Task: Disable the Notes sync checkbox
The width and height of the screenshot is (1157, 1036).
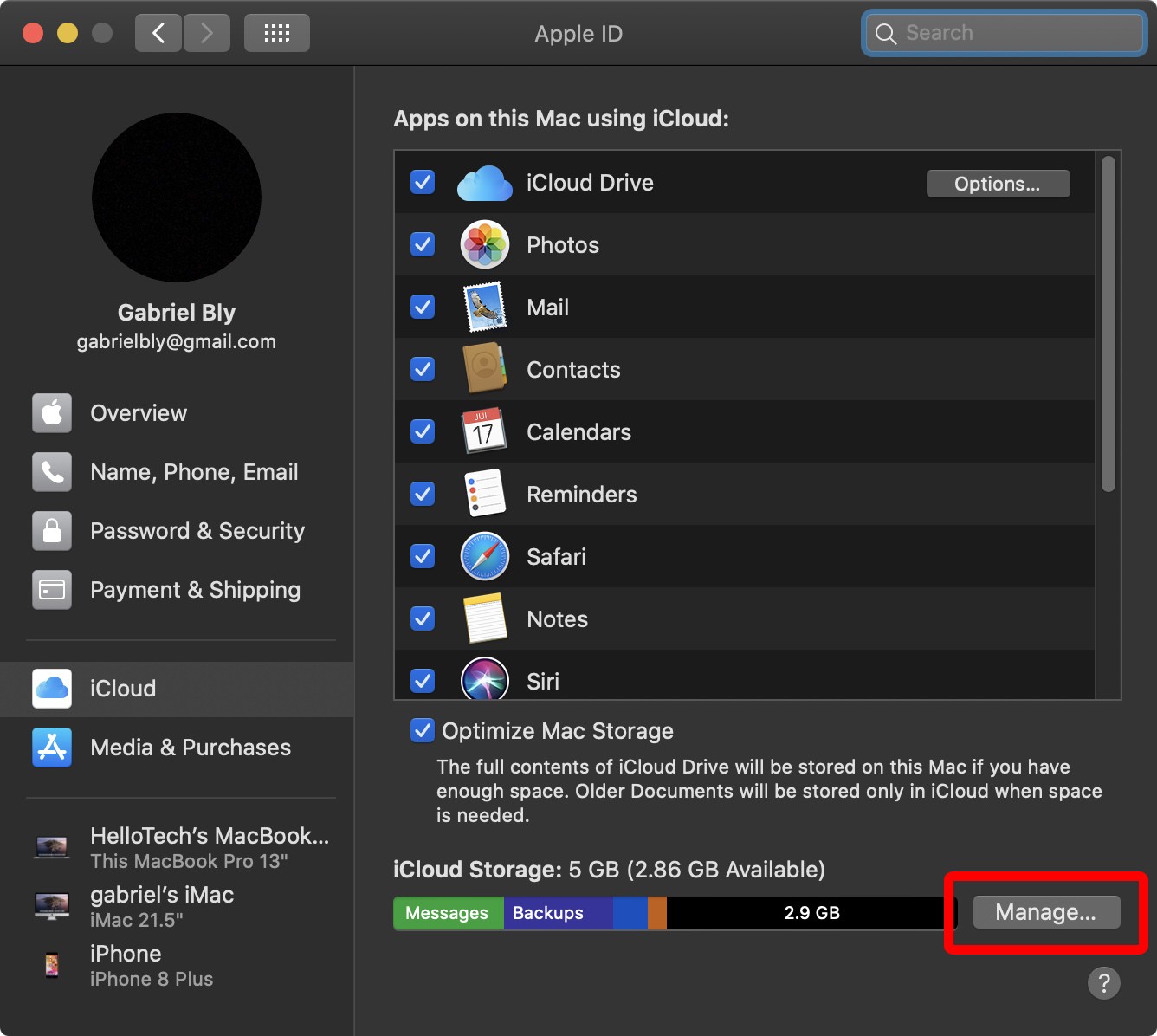Action: coord(422,618)
